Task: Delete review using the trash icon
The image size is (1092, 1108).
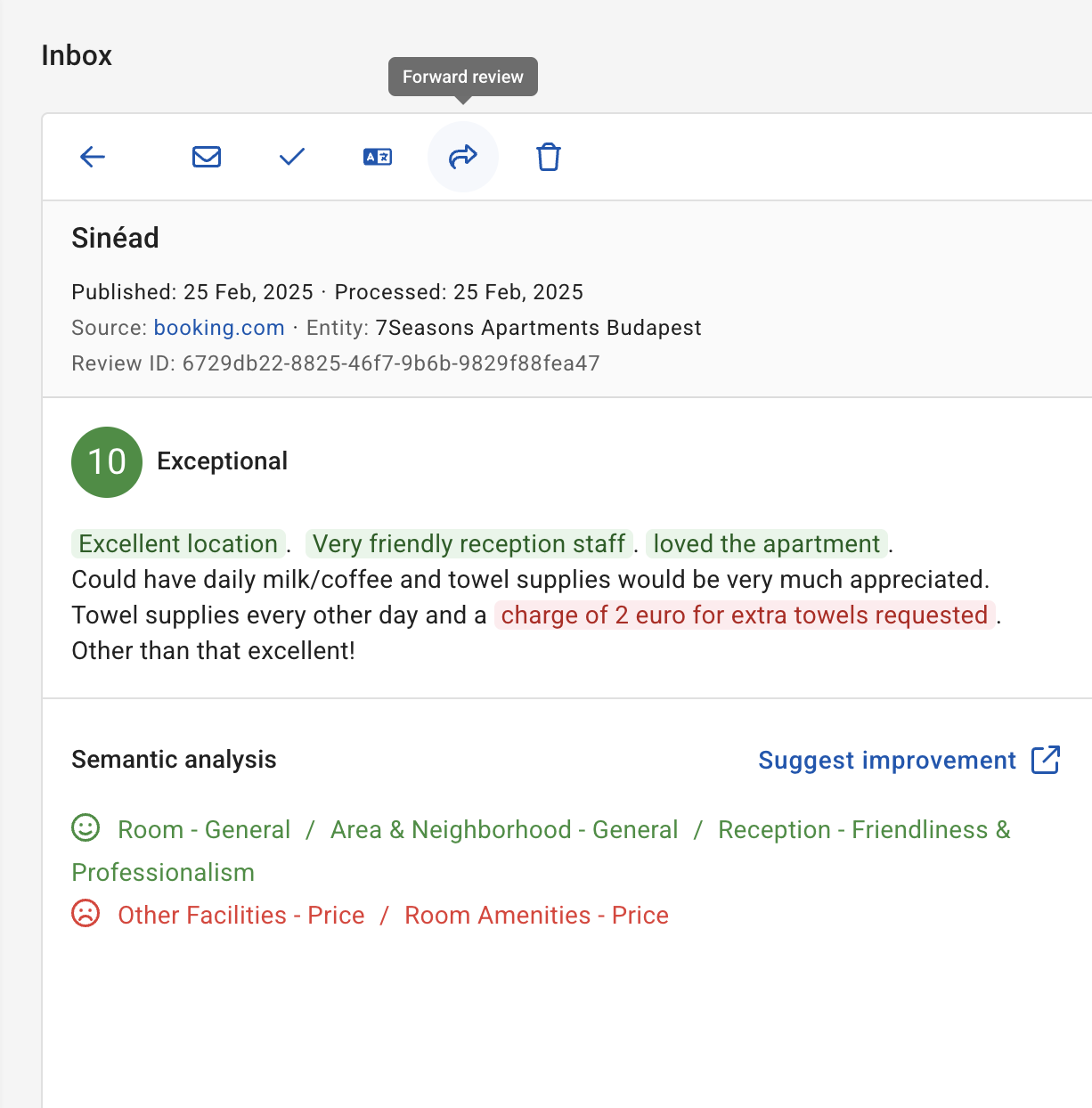Action: click(549, 157)
